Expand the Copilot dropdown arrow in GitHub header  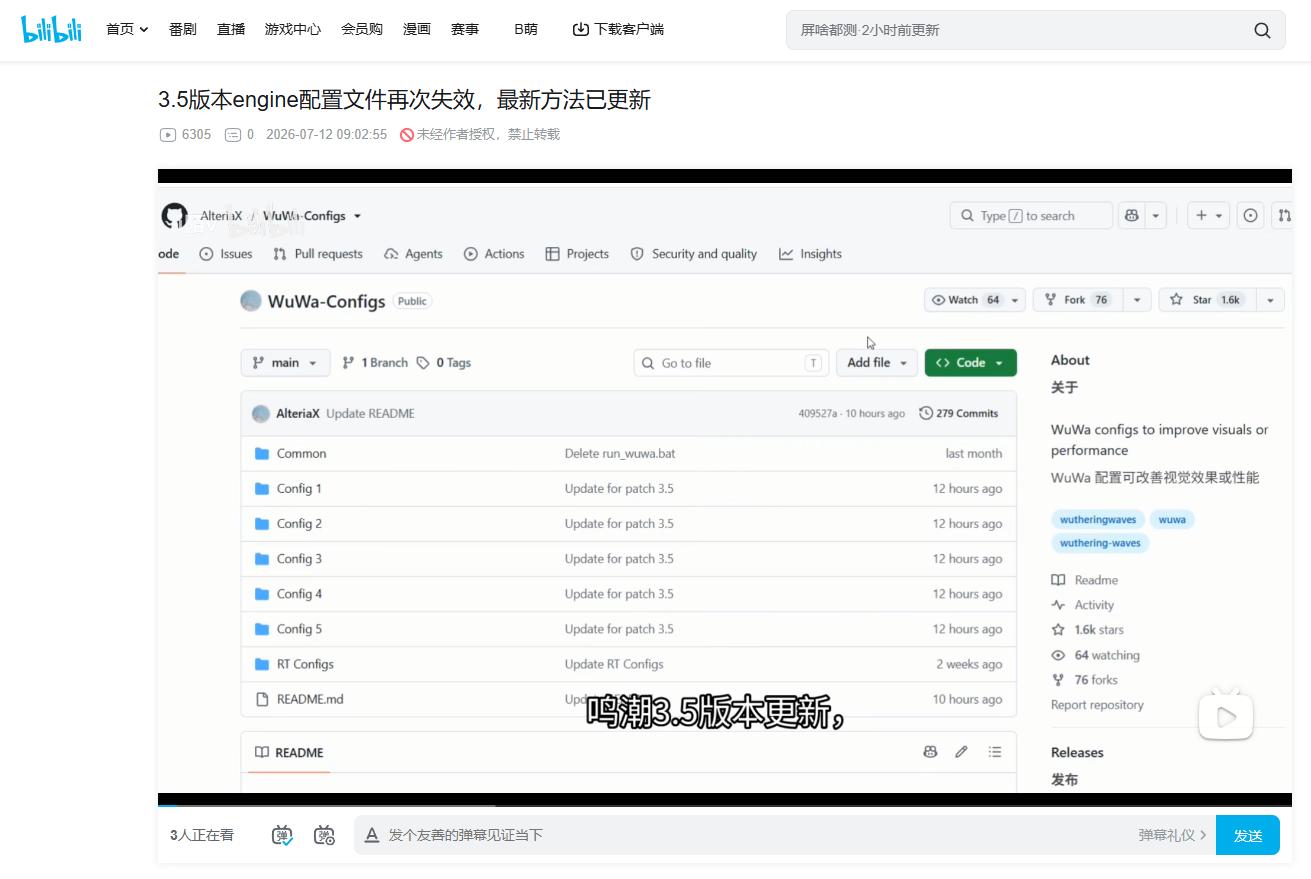click(x=1156, y=216)
